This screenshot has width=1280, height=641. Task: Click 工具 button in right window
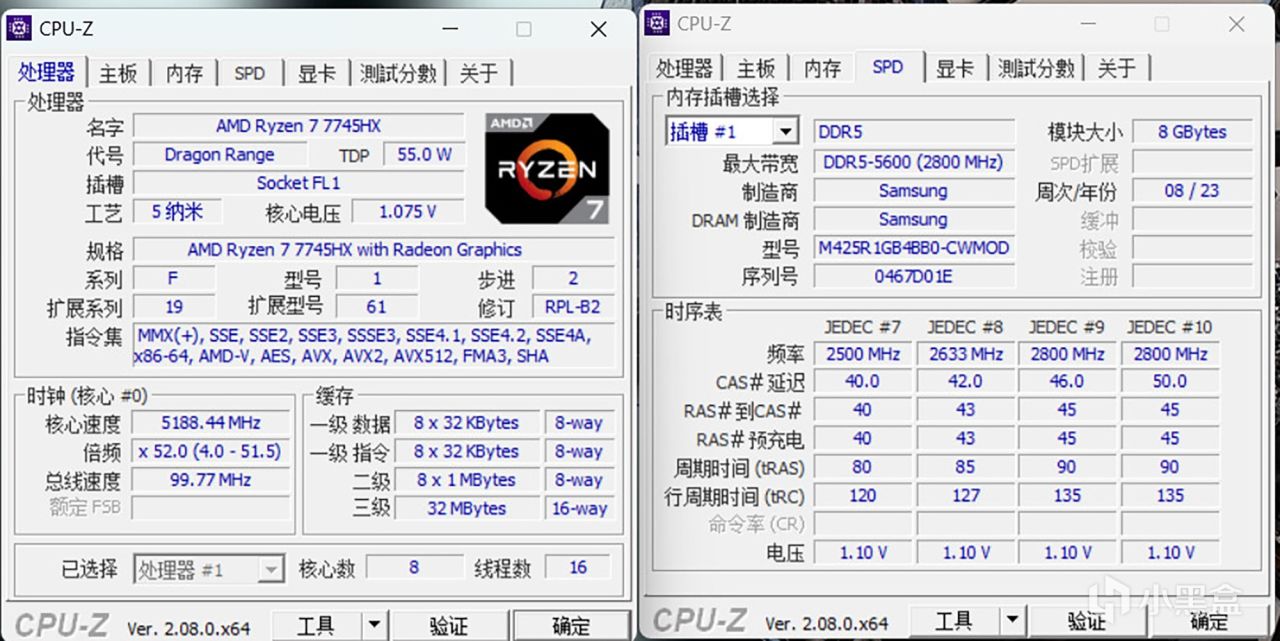[x=954, y=622]
